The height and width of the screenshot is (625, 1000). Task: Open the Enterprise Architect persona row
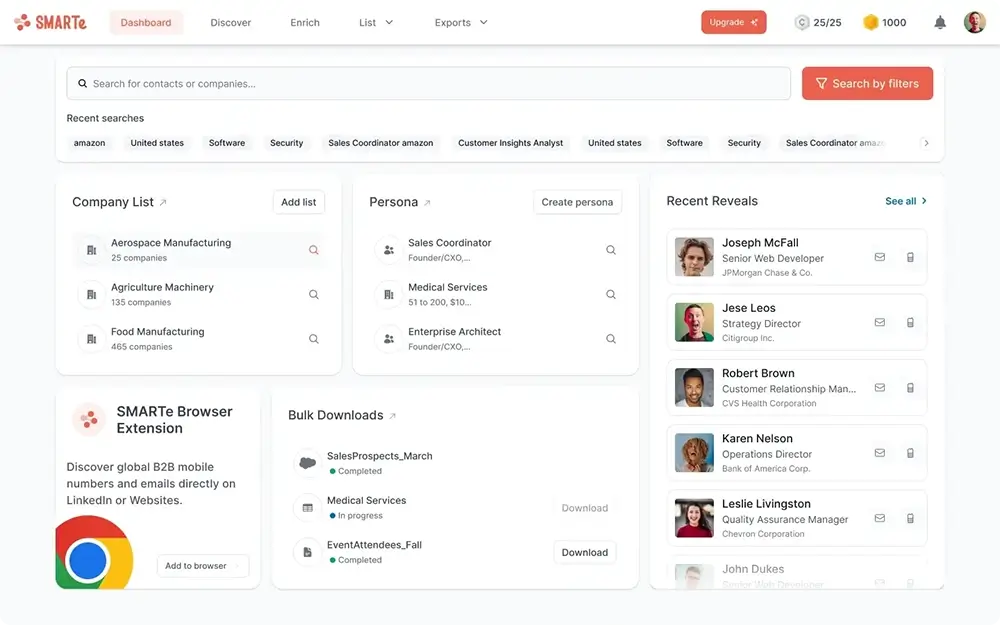[x=496, y=339]
